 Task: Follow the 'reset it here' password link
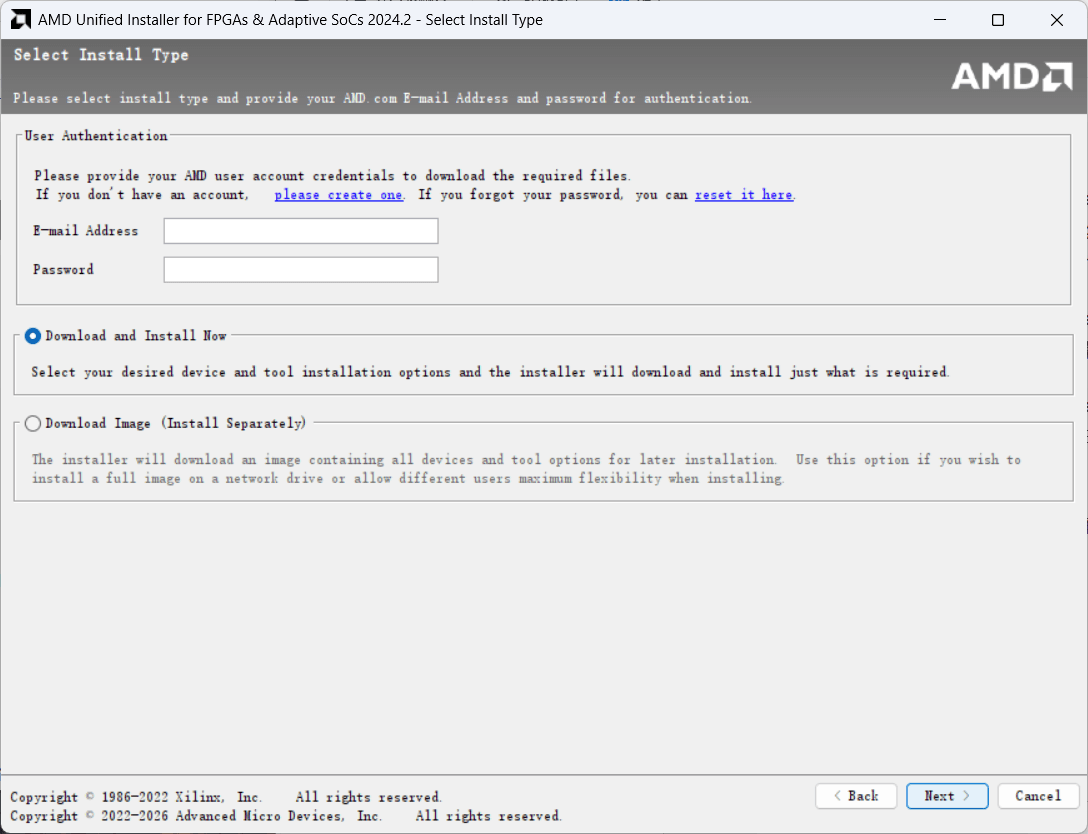tap(744, 195)
